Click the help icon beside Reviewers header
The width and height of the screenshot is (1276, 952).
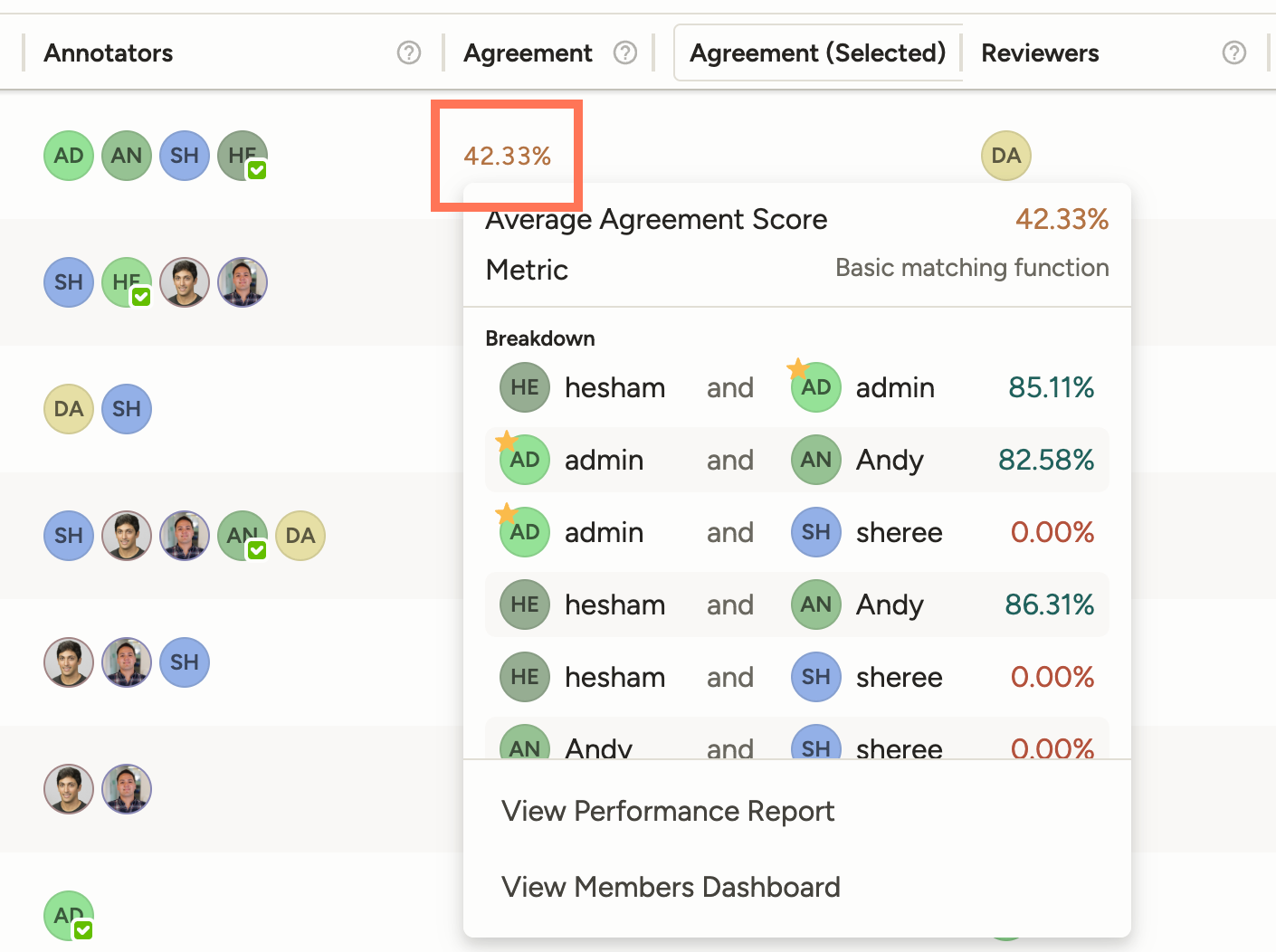click(1233, 53)
